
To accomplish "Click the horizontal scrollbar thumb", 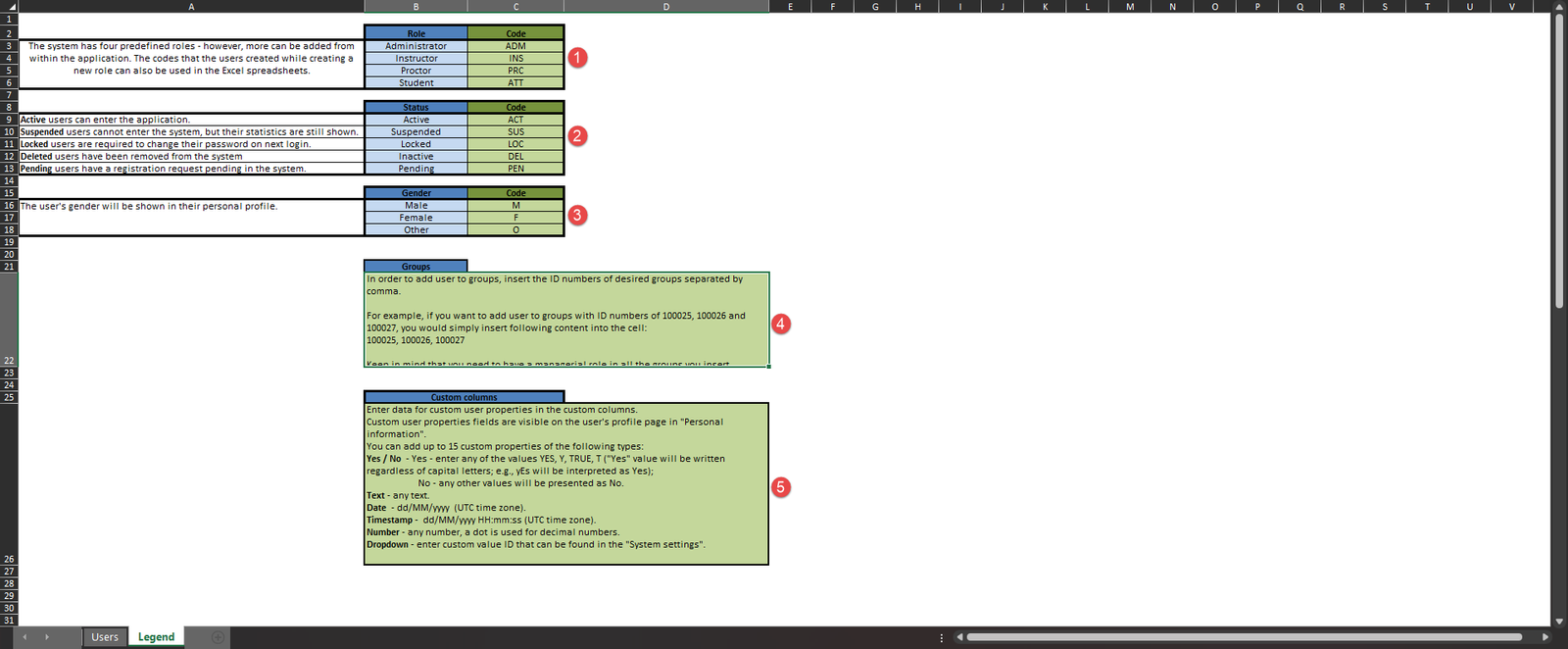I will [1243, 637].
